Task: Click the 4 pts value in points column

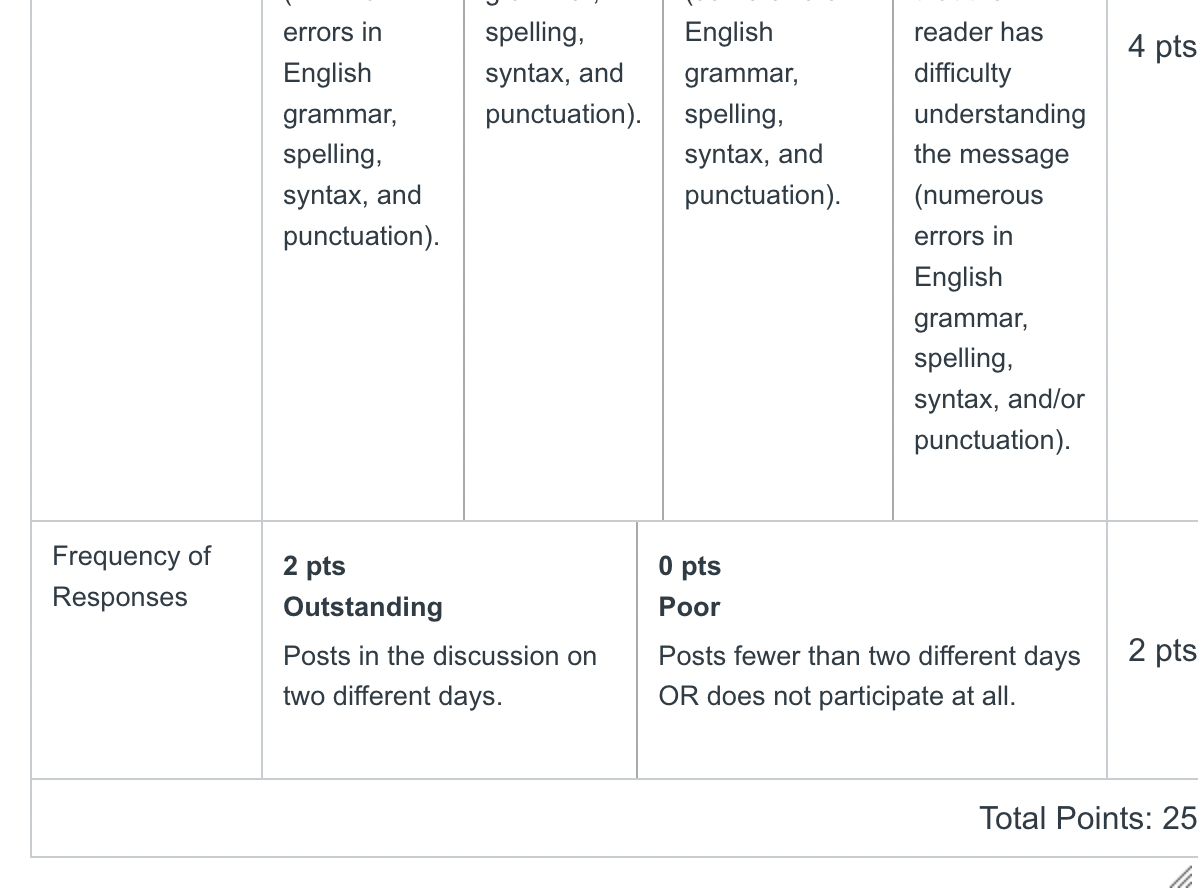Action: point(1162,47)
